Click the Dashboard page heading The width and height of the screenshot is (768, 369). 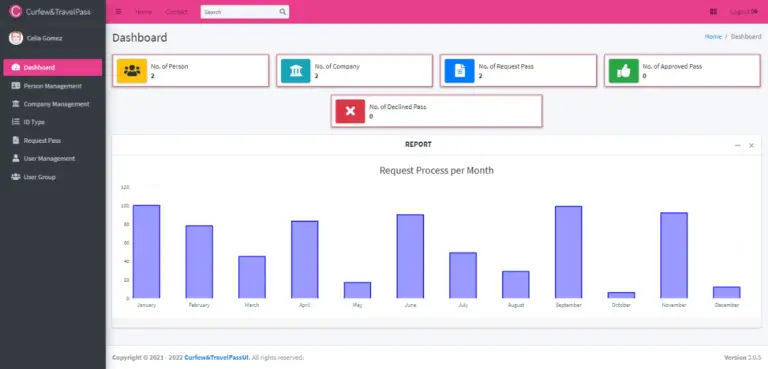click(140, 38)
